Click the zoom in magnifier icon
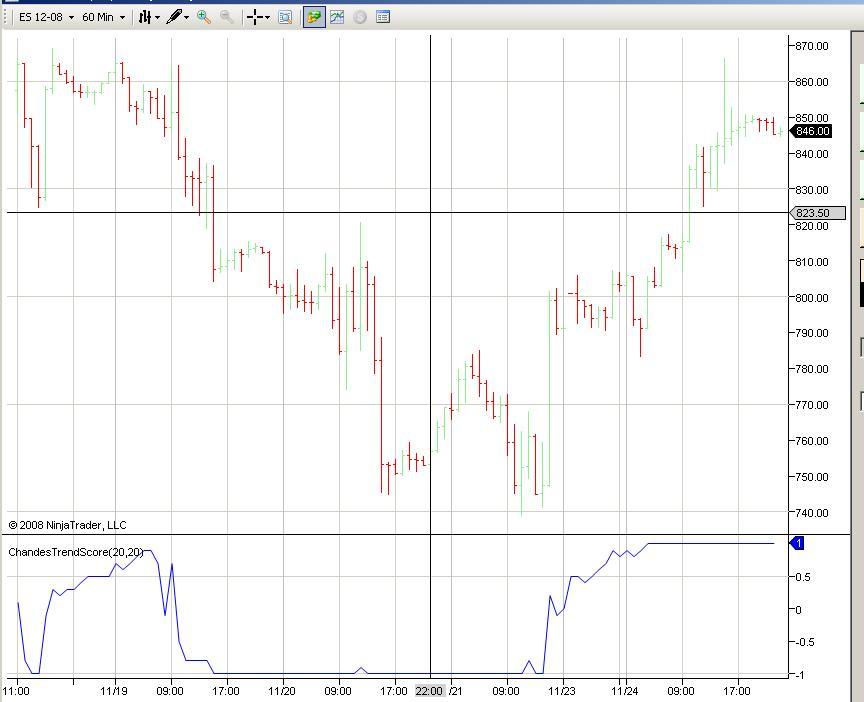The height and width of the screenshot is (702, 864). pos(204,17)
